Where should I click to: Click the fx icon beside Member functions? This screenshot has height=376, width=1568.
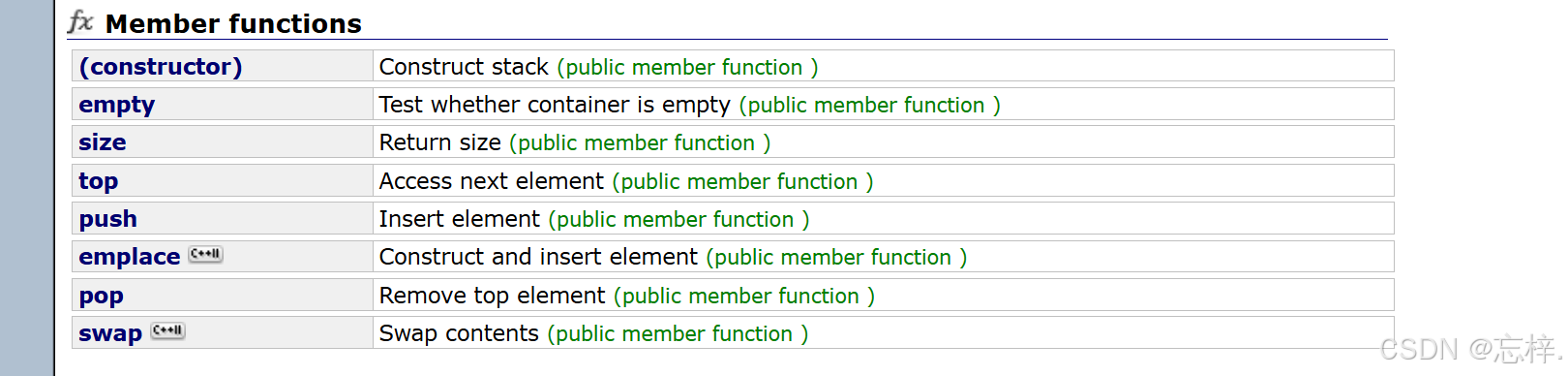click(81, 21)
